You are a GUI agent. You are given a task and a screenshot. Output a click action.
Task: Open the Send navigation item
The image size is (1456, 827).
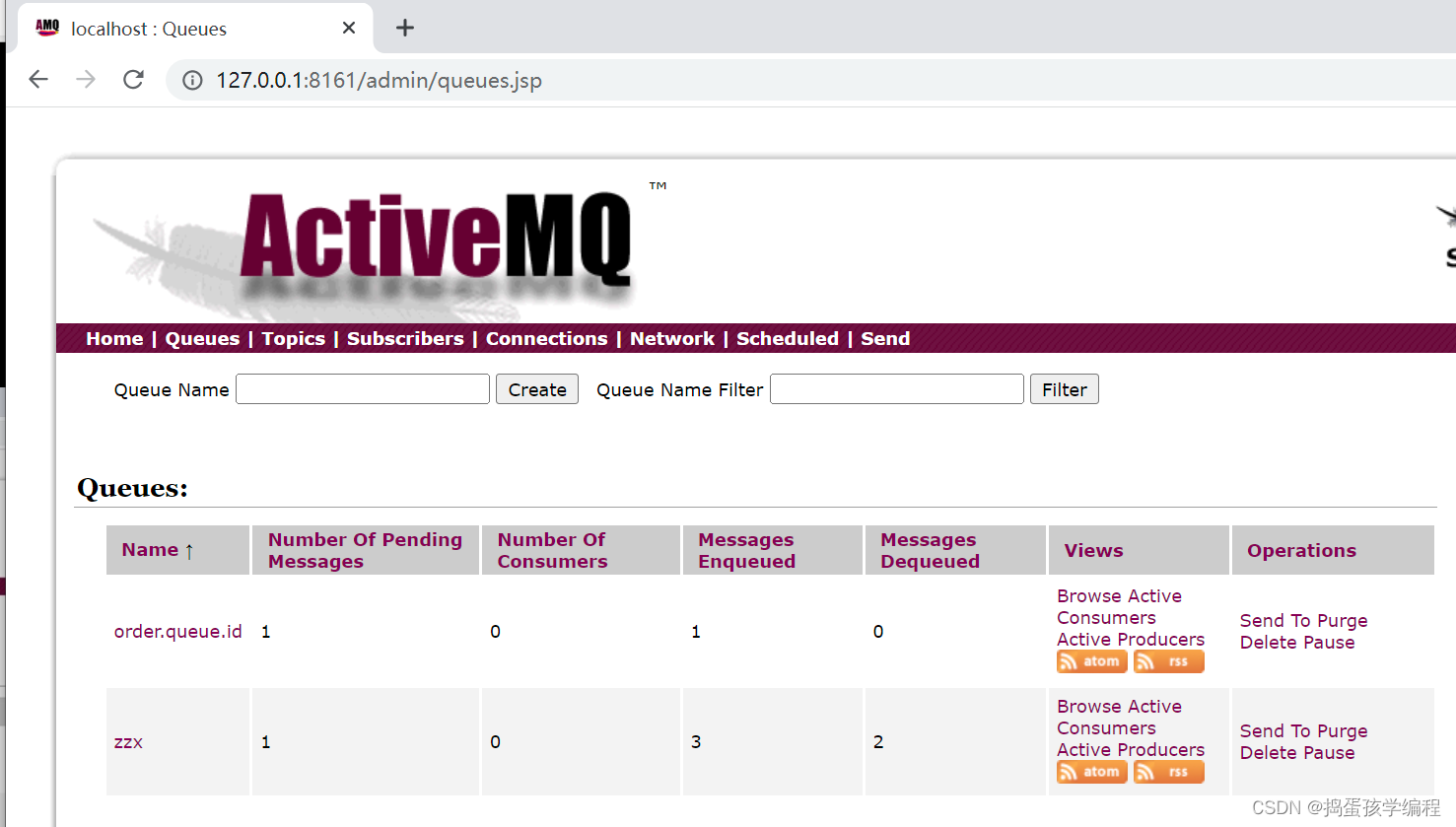pyautogui.click(x=885, y=338)
